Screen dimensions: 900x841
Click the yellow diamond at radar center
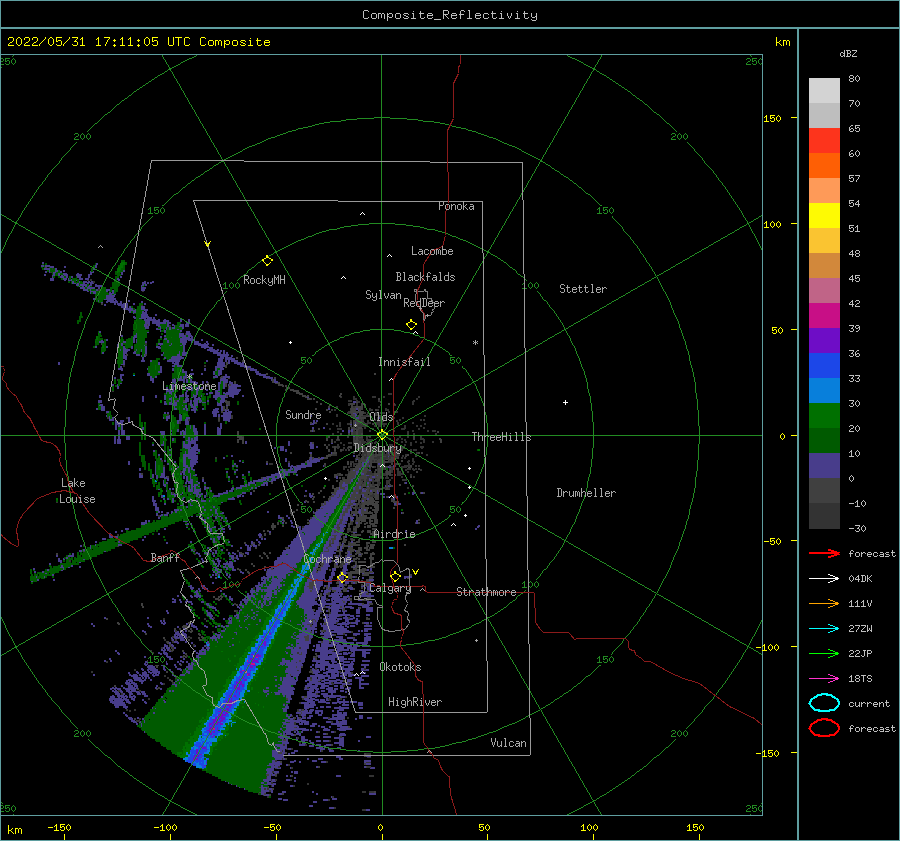coord(382,435)
